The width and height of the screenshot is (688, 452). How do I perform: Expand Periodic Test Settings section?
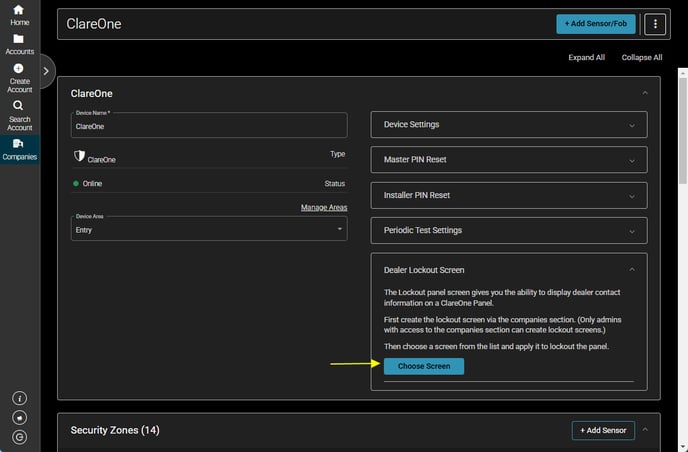click(x=509, y=230)
